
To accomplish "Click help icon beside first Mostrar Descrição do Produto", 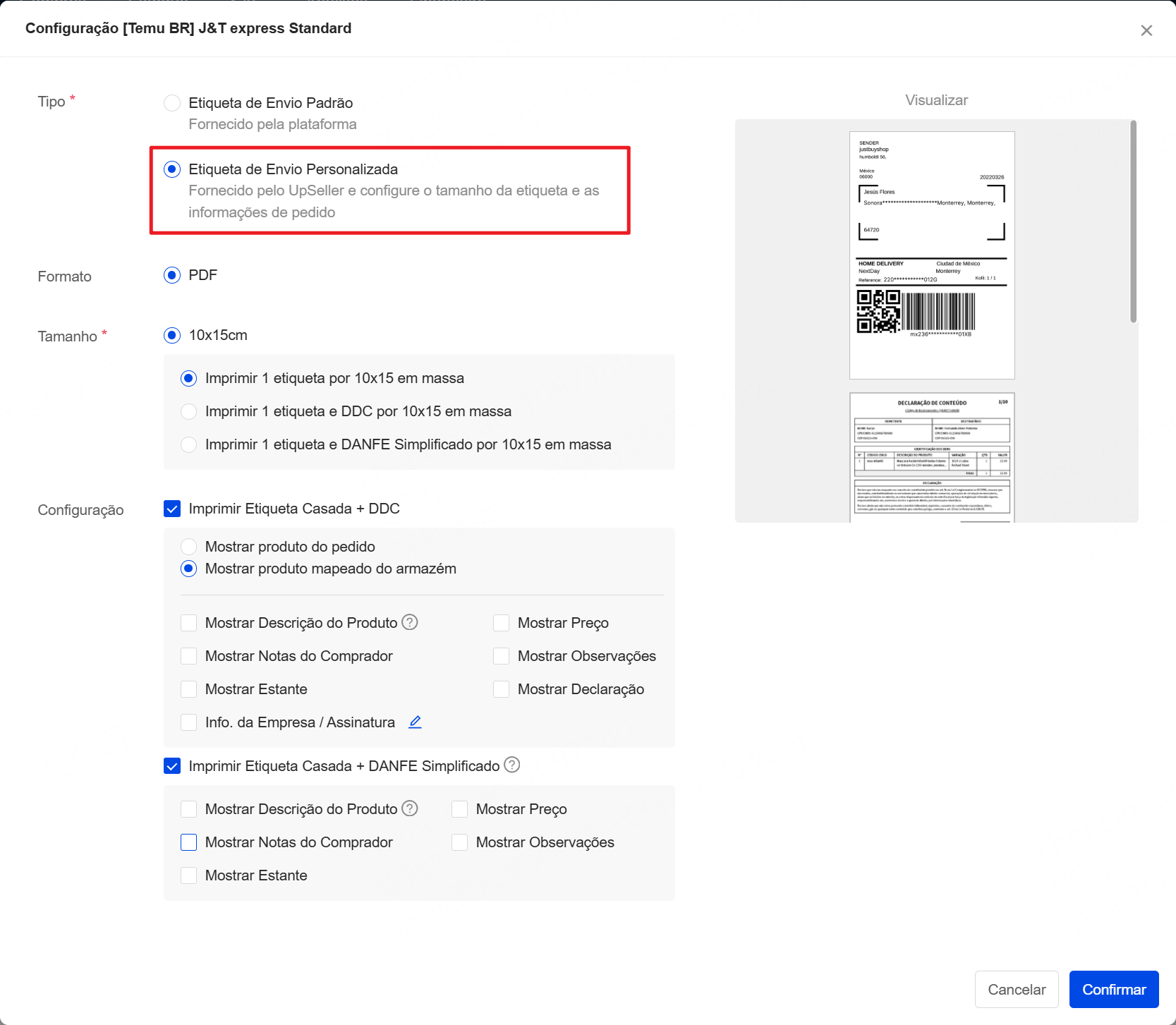I will pos(410,622).
